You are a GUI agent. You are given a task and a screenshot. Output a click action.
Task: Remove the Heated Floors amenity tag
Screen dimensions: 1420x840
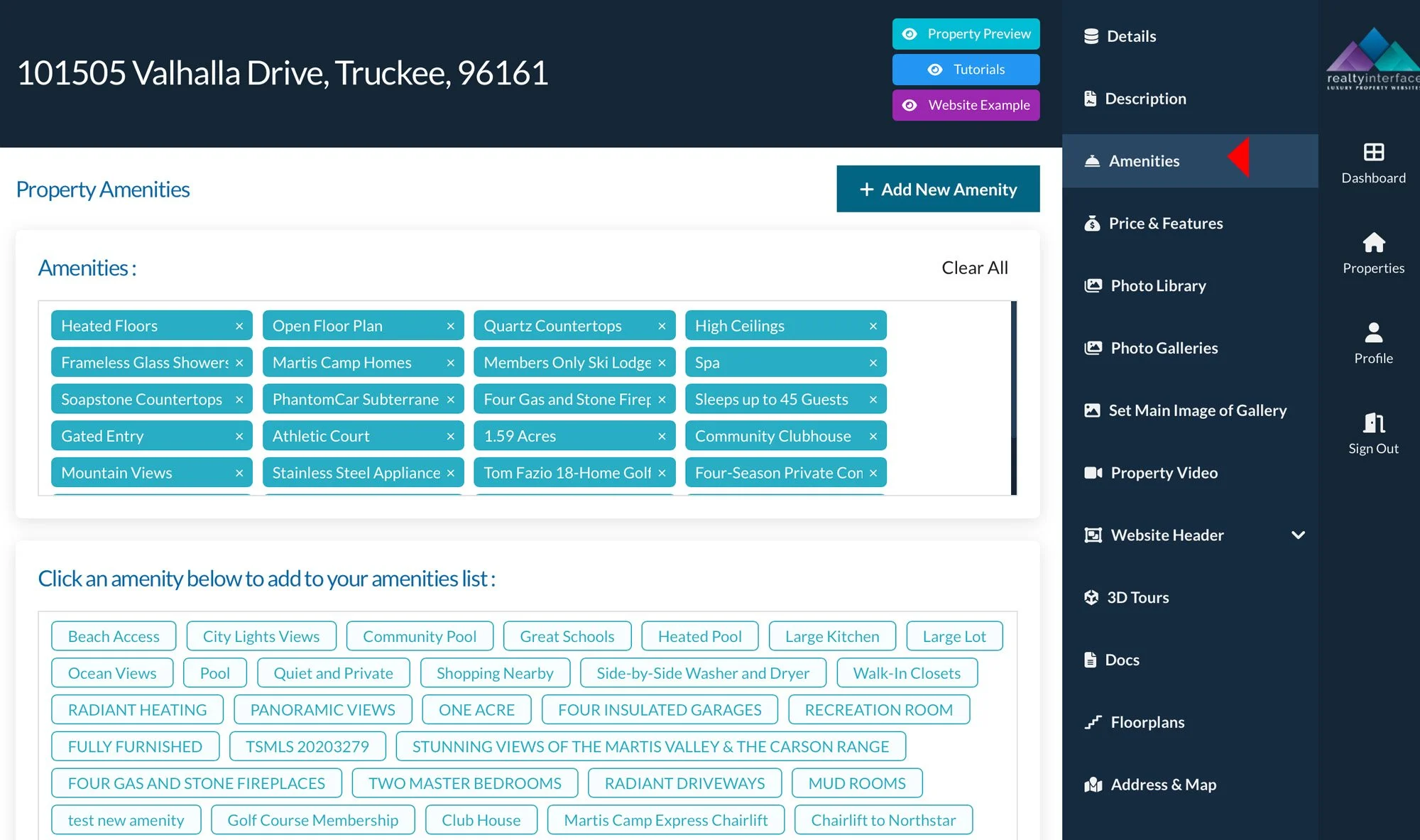point(239,326)
